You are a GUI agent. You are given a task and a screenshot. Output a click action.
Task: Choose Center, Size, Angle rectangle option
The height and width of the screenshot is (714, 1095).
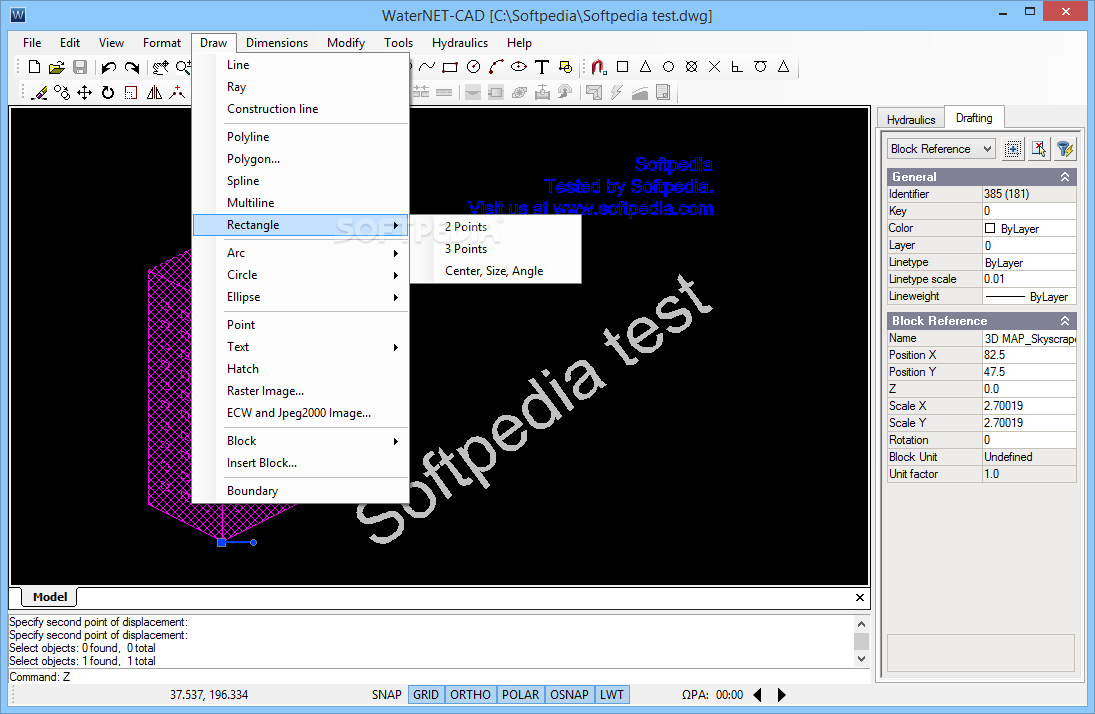495,271
